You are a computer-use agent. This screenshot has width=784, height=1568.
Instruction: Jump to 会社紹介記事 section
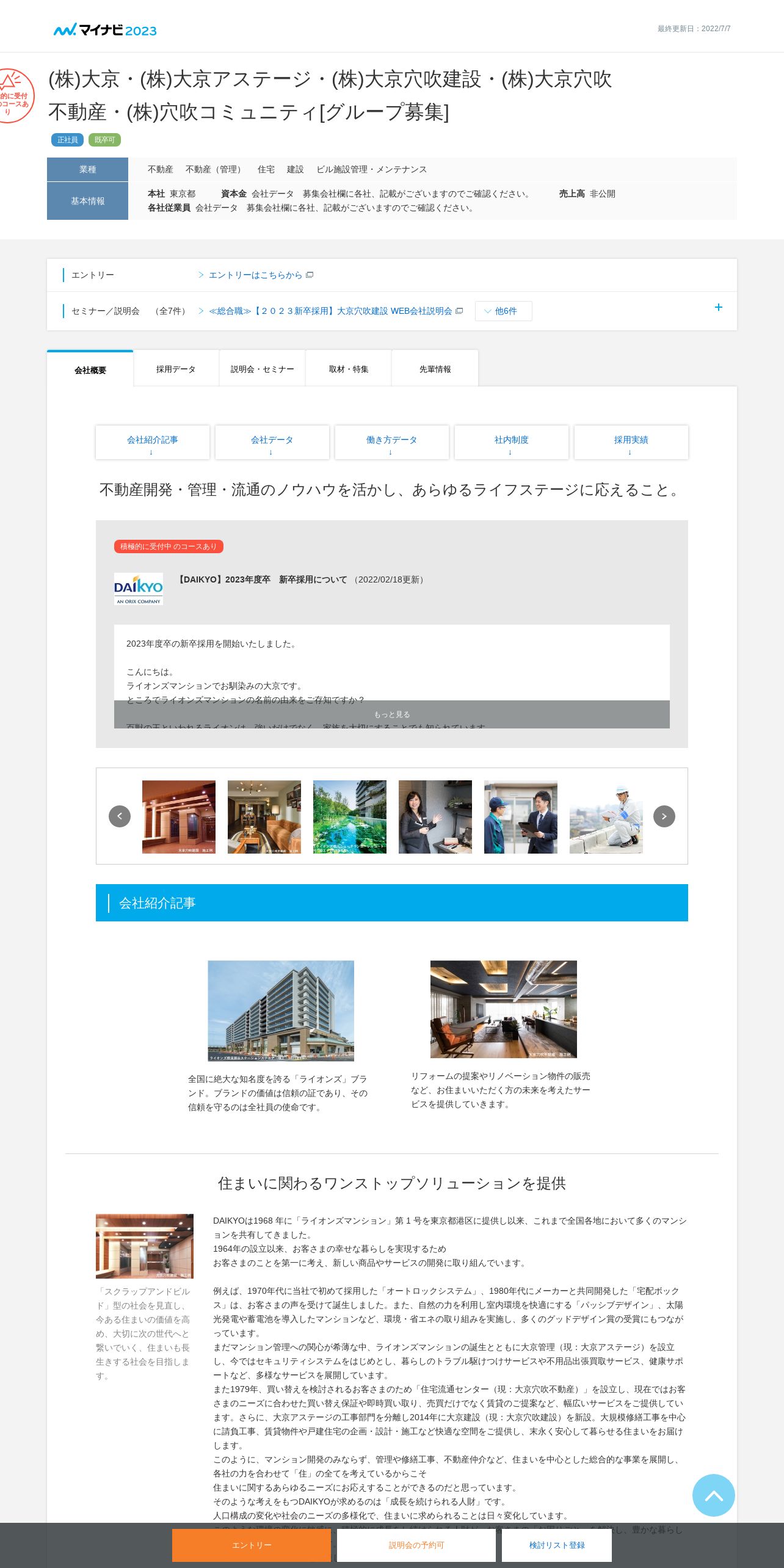coord(153,443)
